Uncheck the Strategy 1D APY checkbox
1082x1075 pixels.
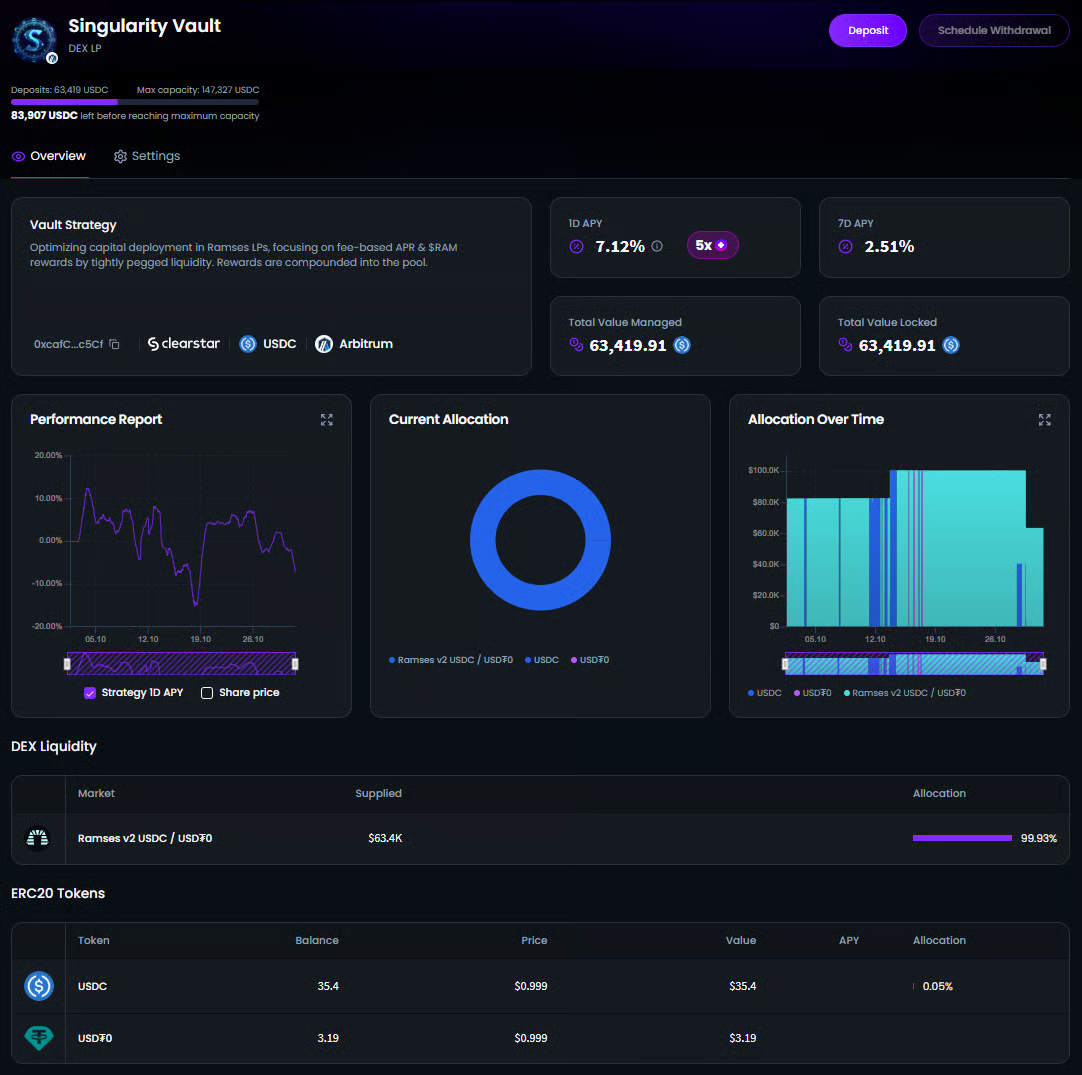[x=90, y=693]
